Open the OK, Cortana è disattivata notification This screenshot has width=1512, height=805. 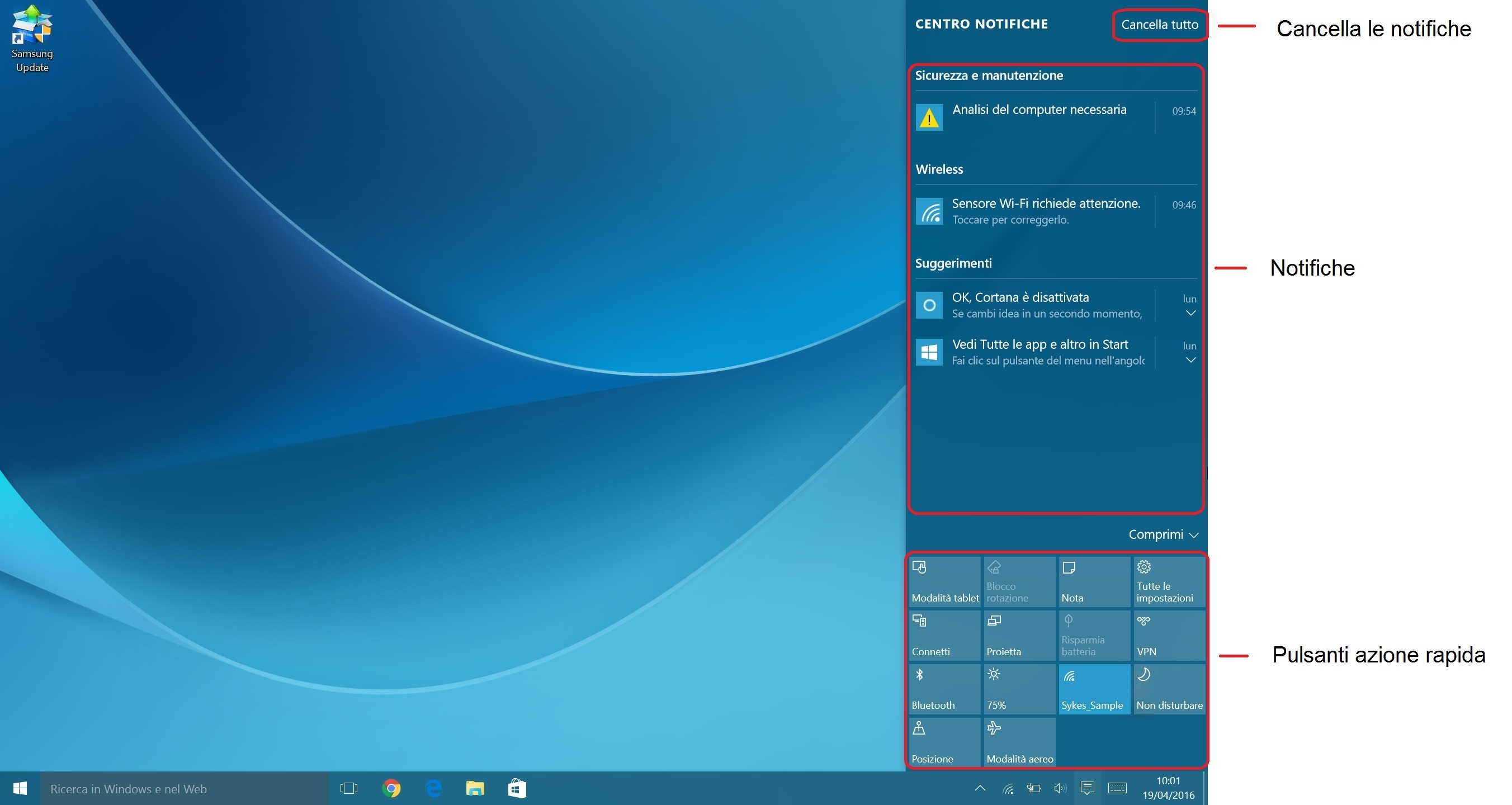click(1056, 305)
